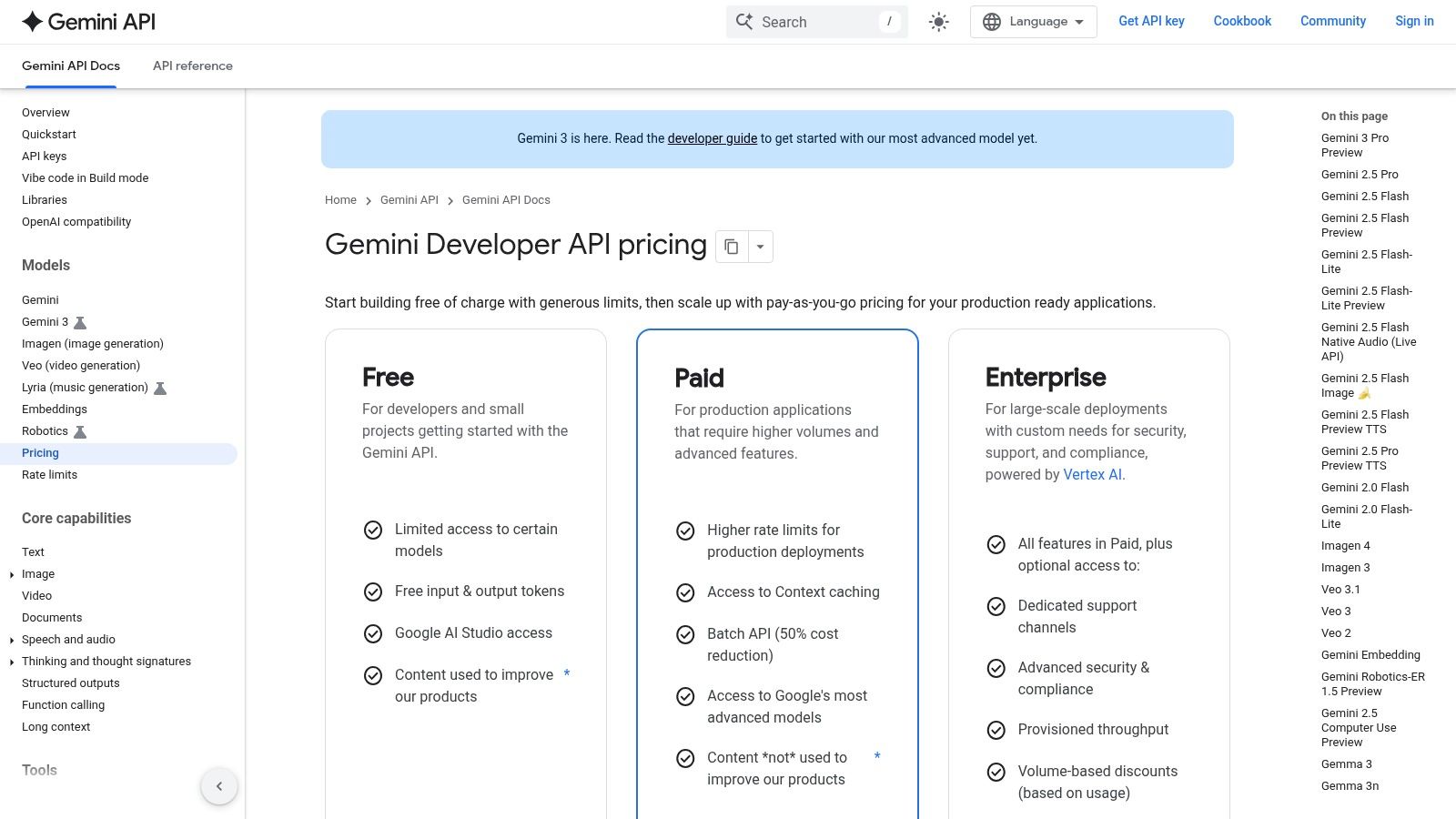1456x819 pixels.
Task: Open Veo (video generation) in sidebar
Action: click(81, 366)
